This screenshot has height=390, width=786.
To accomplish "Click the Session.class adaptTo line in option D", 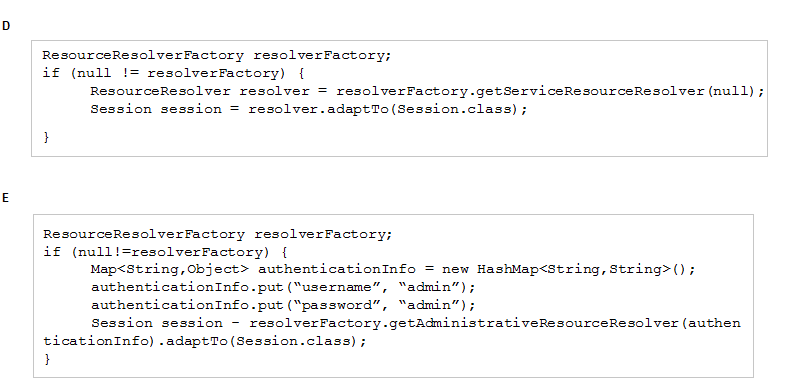I will pyautogui.click(x=309, y=109).
